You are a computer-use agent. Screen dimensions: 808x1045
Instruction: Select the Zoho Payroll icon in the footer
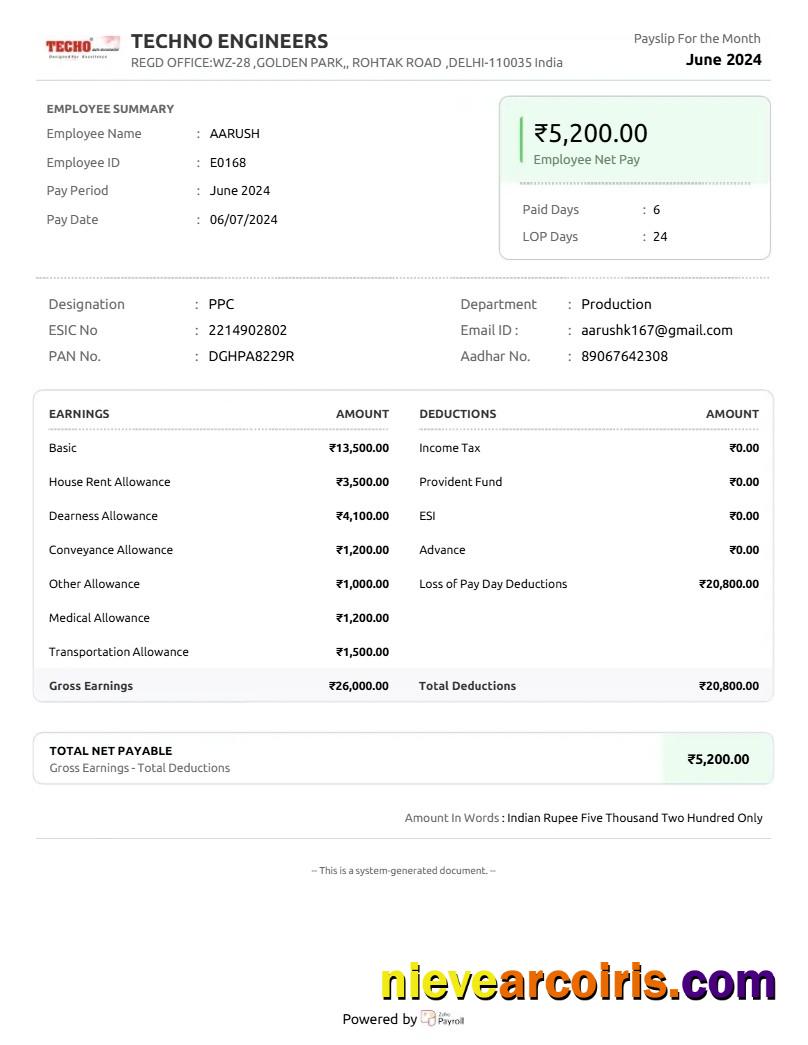click(428, 1019)
